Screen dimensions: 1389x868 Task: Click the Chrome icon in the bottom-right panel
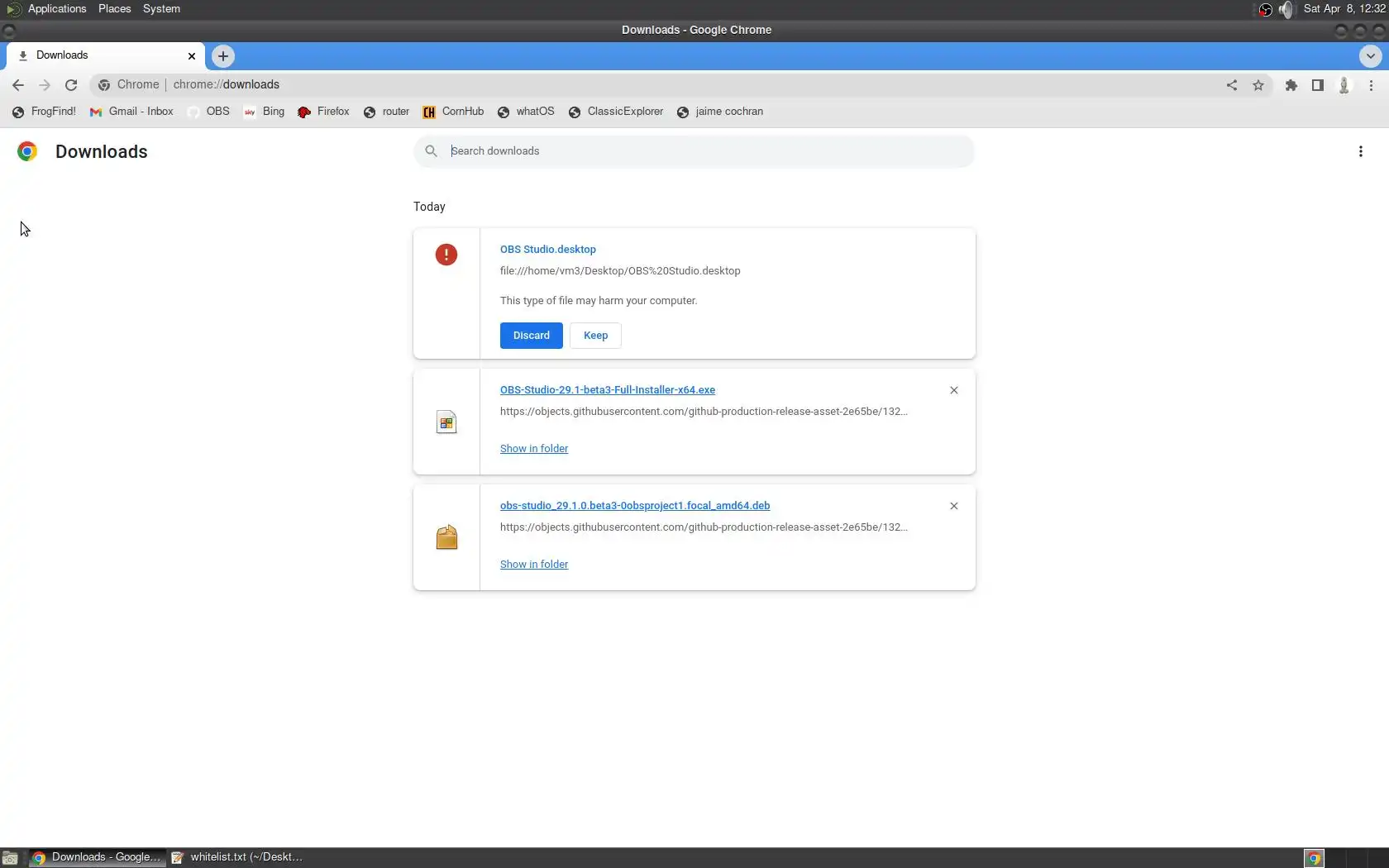1314,858
